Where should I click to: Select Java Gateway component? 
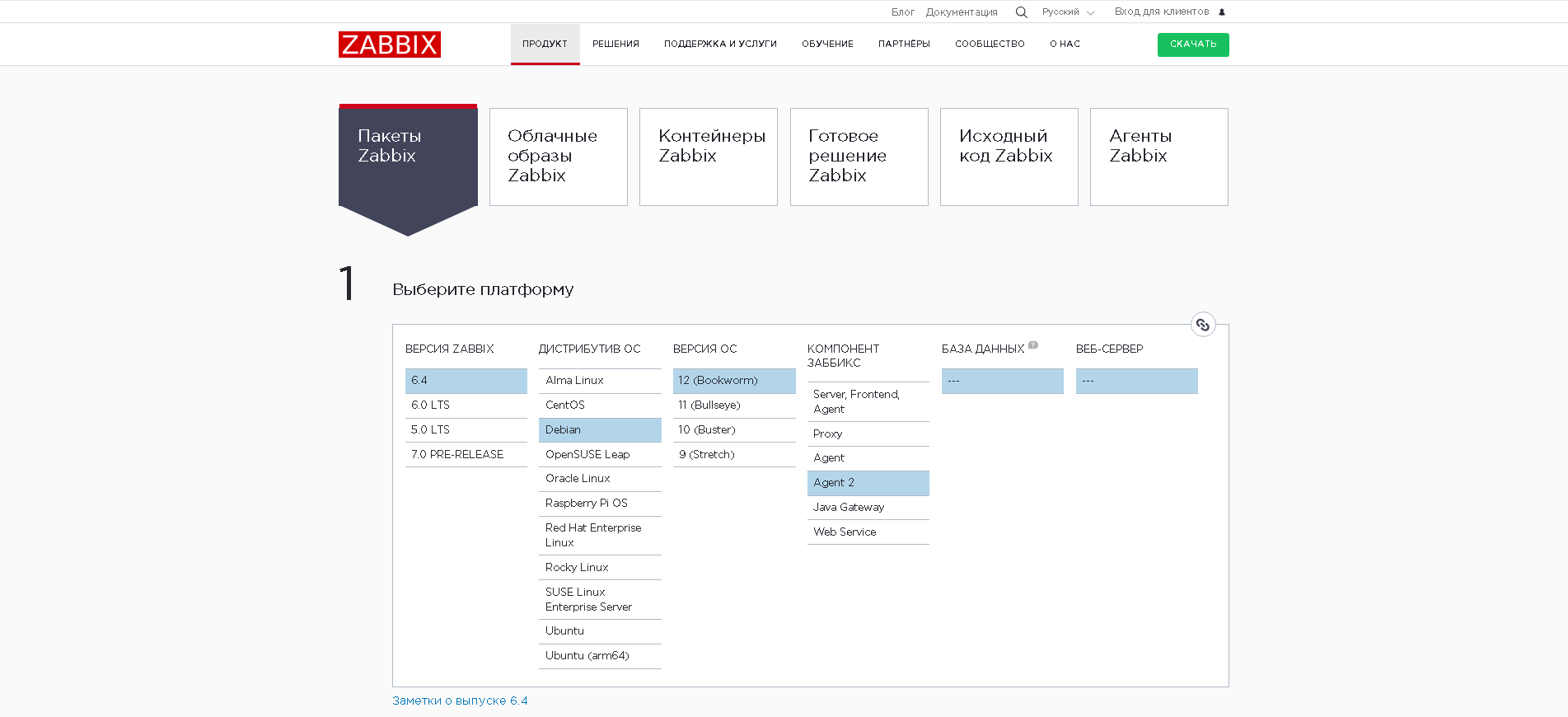pyautogui.click(x=868, y=508)
